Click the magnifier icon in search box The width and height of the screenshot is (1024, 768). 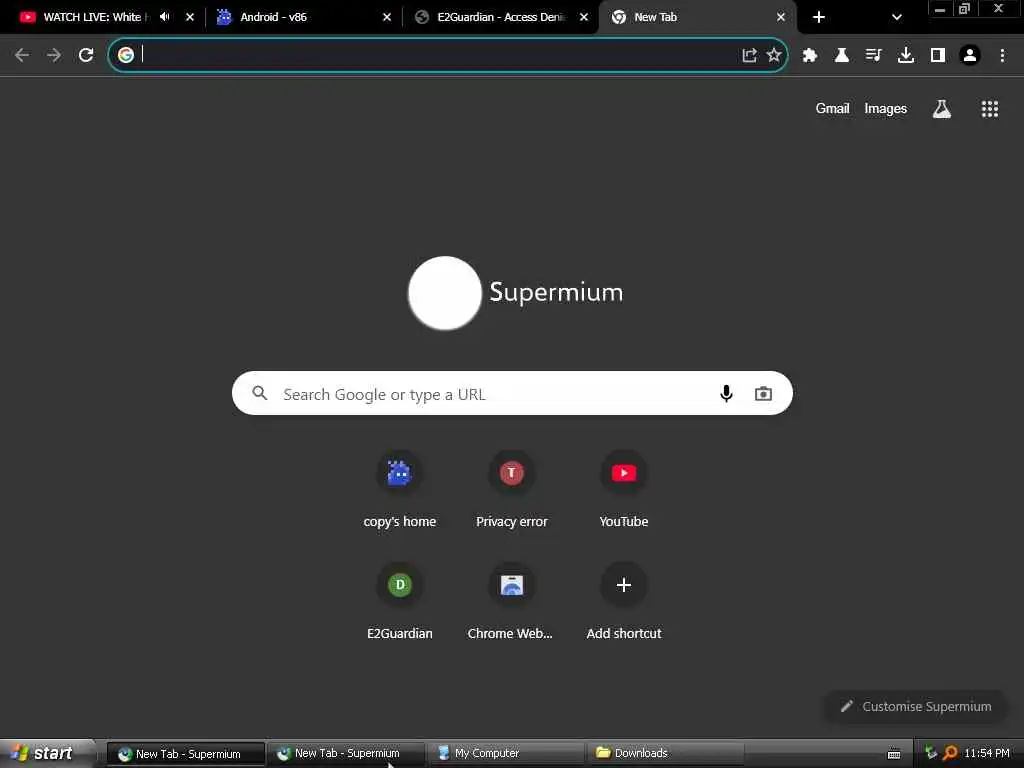(260, 393)
